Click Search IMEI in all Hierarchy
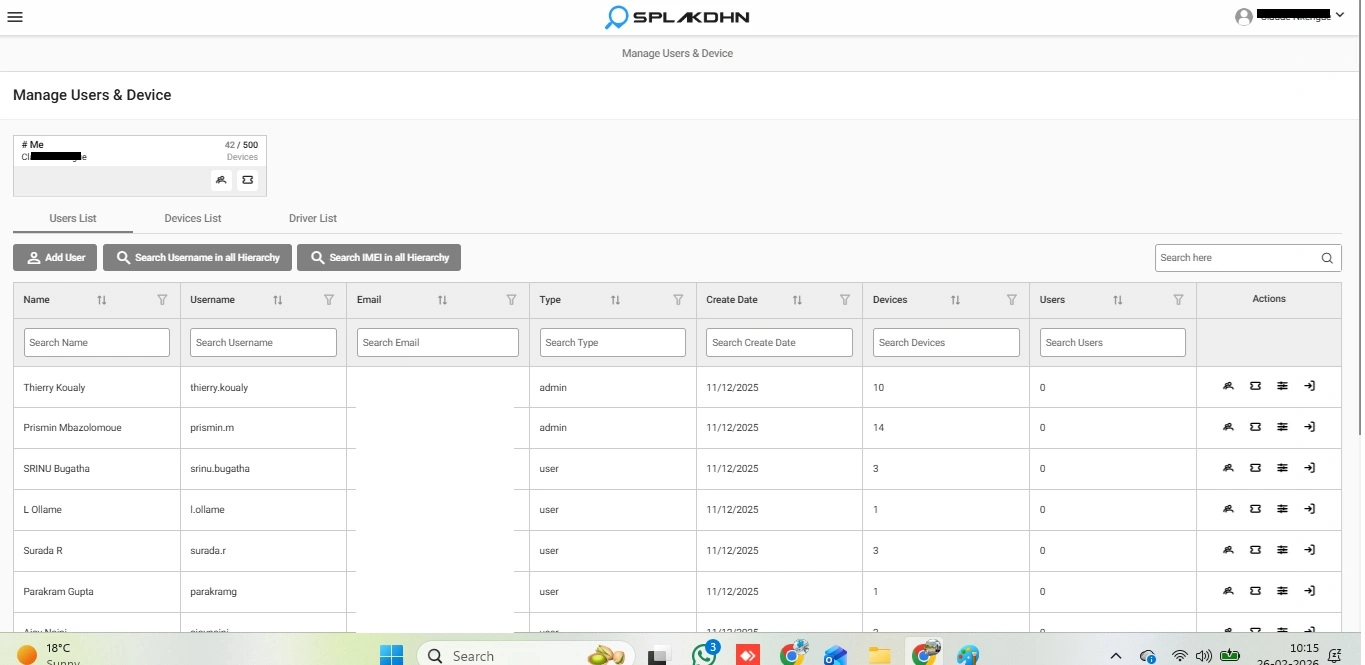 tap(378, 257)
